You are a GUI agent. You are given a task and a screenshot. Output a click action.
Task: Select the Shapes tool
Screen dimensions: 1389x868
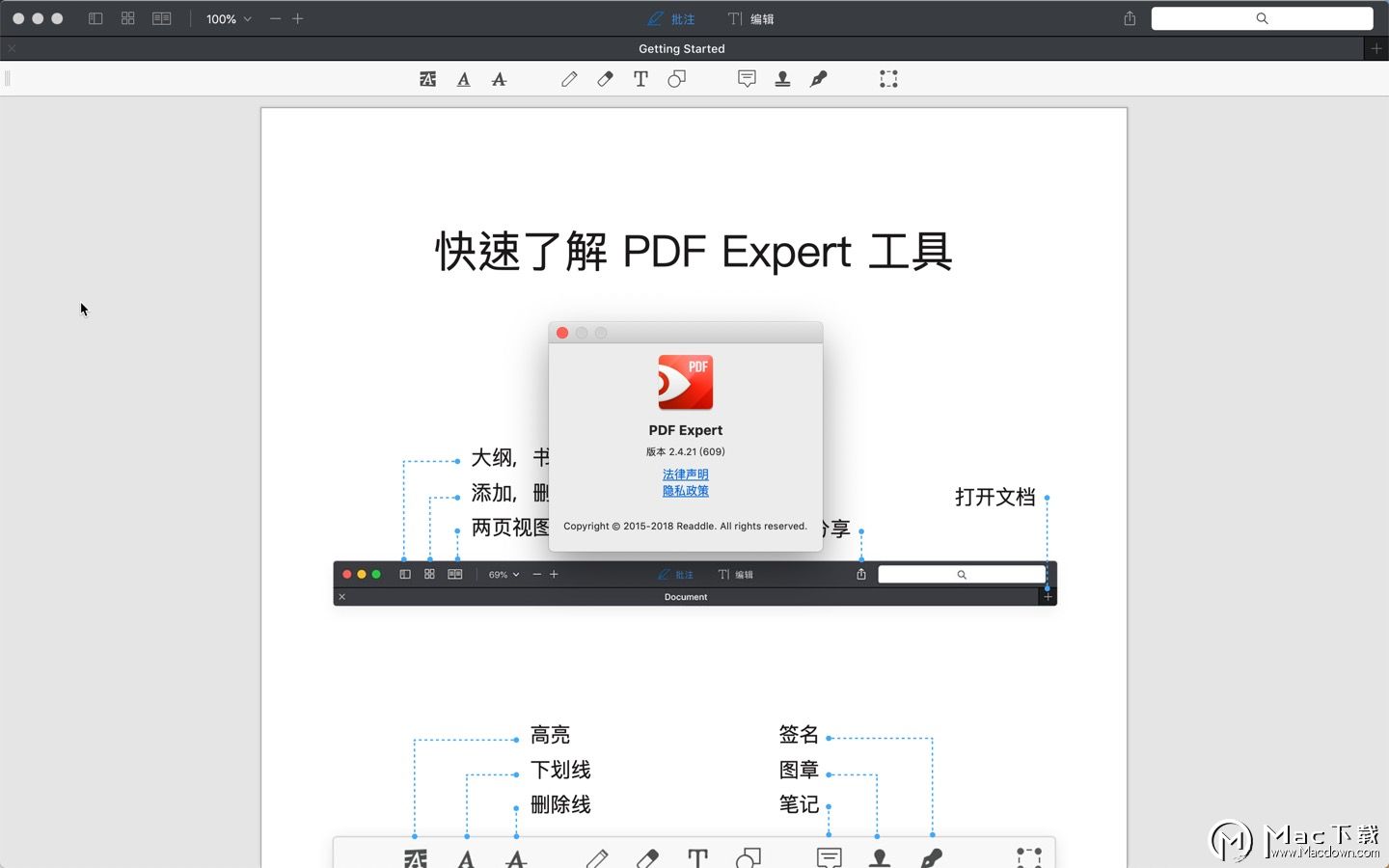point(676,79)
